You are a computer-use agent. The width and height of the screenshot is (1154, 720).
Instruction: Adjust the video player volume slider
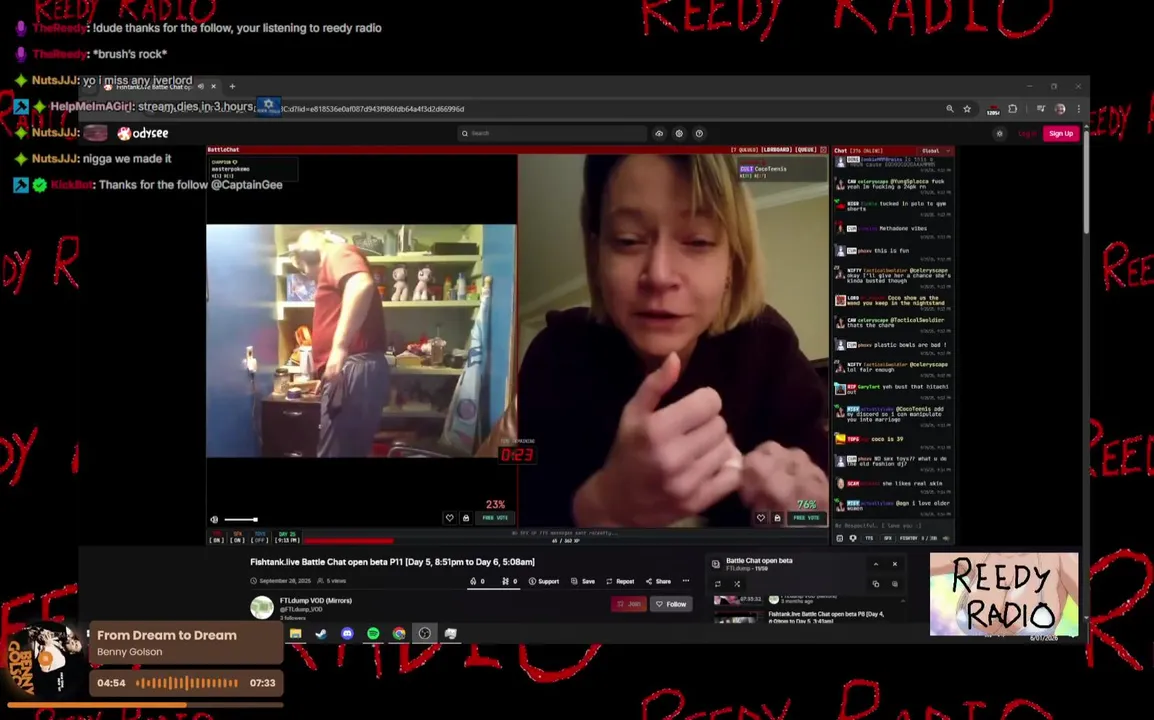click(x=241, y=519)
